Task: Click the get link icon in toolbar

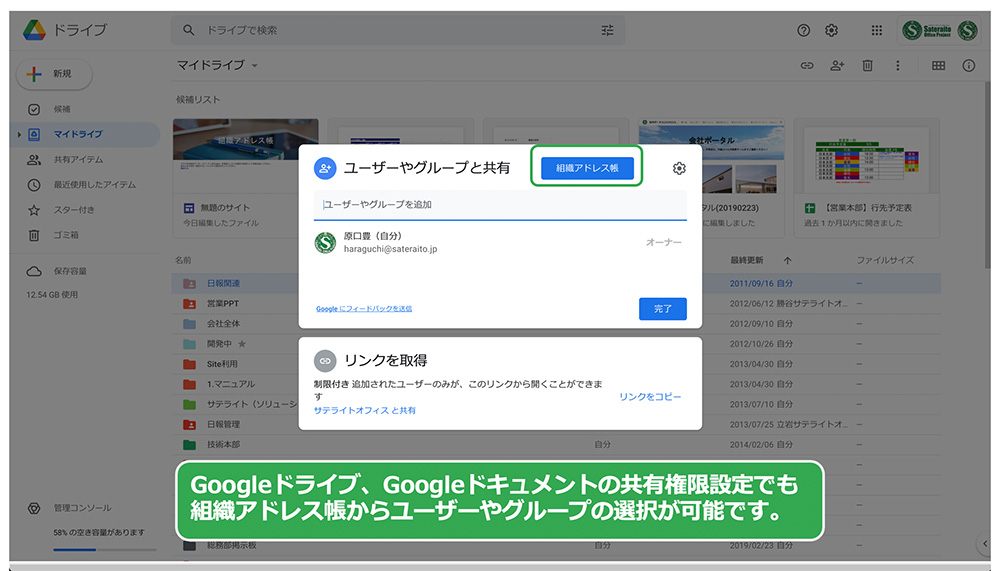Action: (x=806, y=66)
